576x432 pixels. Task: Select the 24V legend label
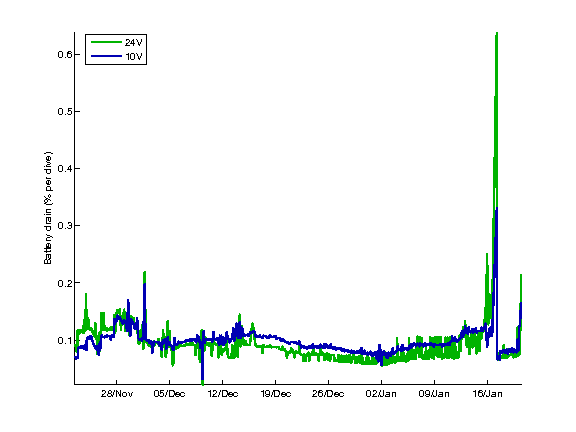(x=133, y=43)
